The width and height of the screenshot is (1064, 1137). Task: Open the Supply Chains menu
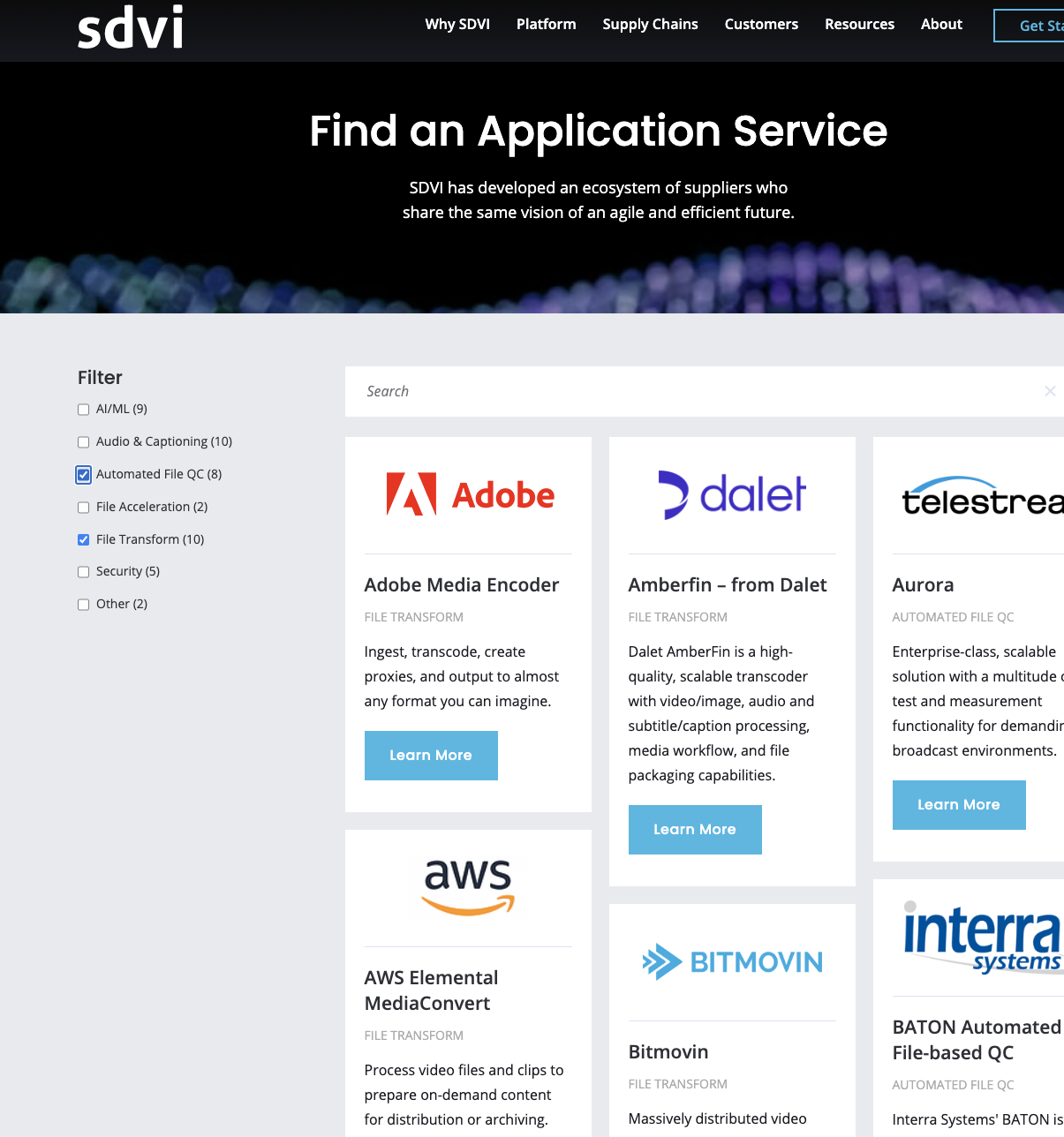point(650,24)
